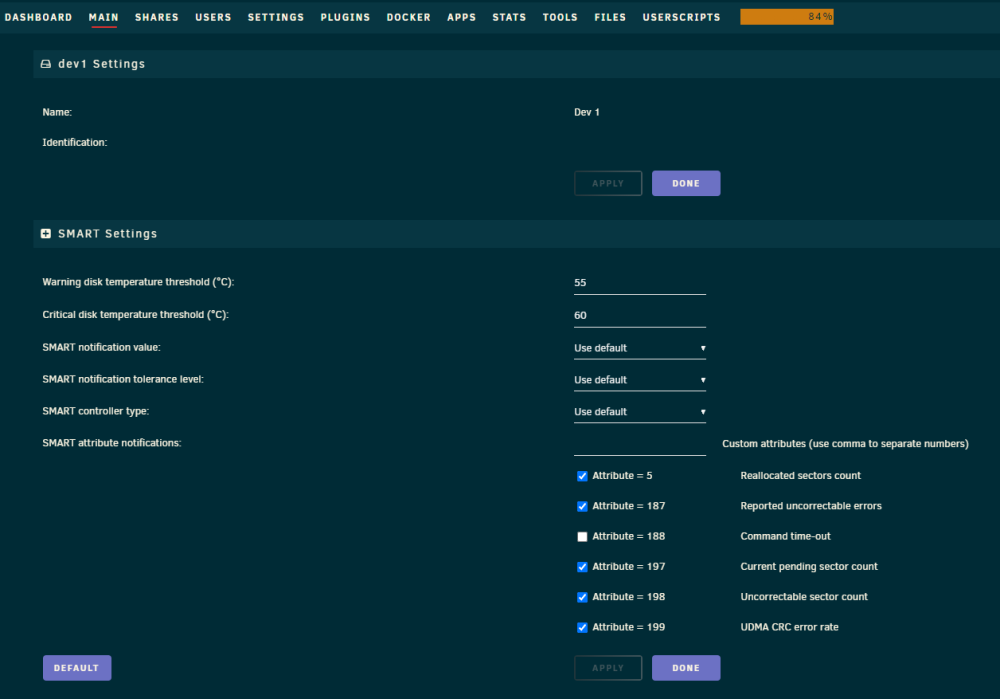1000x699 pixels.
Task: Click the plus icon beside SMART Settings
Action: click(46, 233)
